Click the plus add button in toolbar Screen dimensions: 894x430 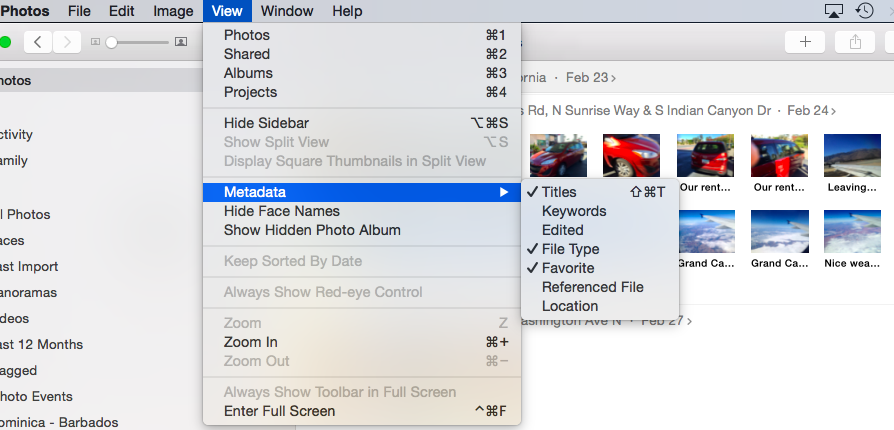coord(805,42)
